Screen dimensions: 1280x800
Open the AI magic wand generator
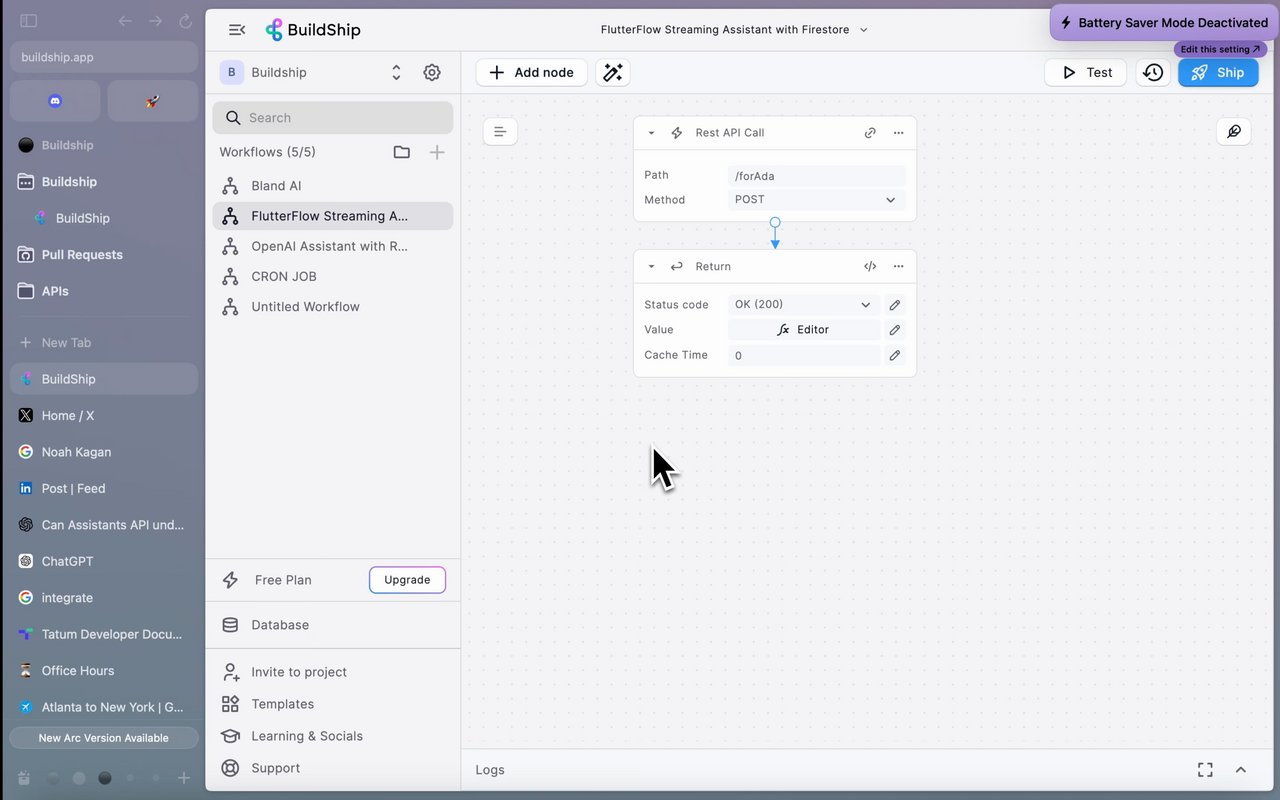[x=613, y=72]
